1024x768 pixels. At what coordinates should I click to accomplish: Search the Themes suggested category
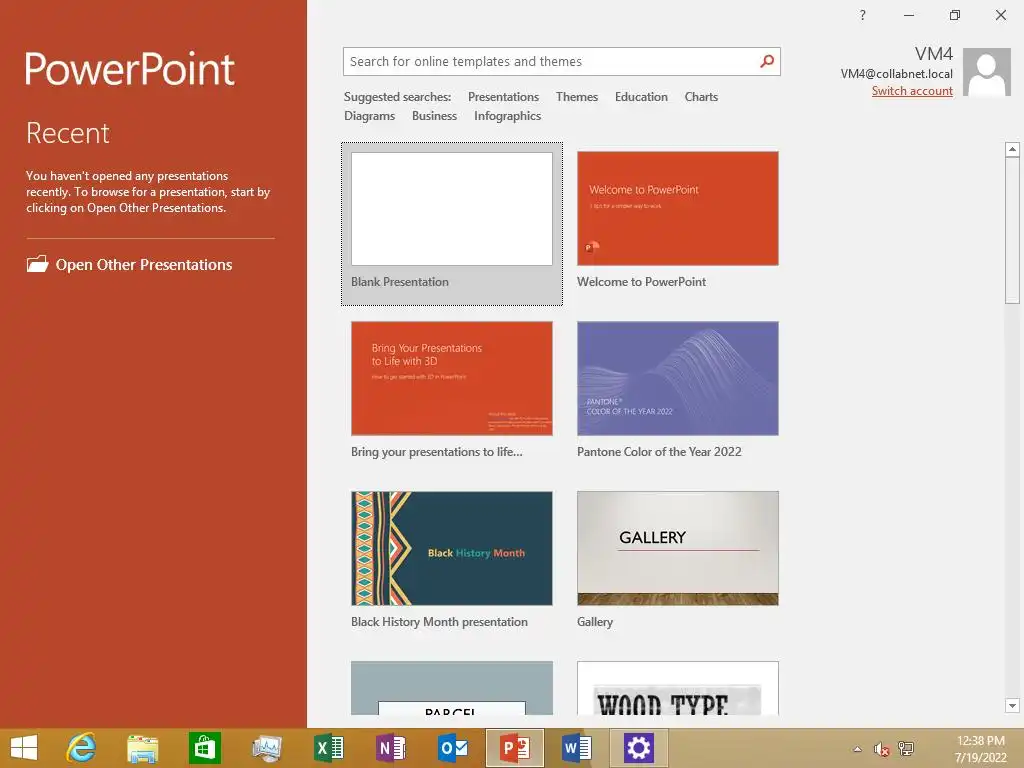point(577,97)
